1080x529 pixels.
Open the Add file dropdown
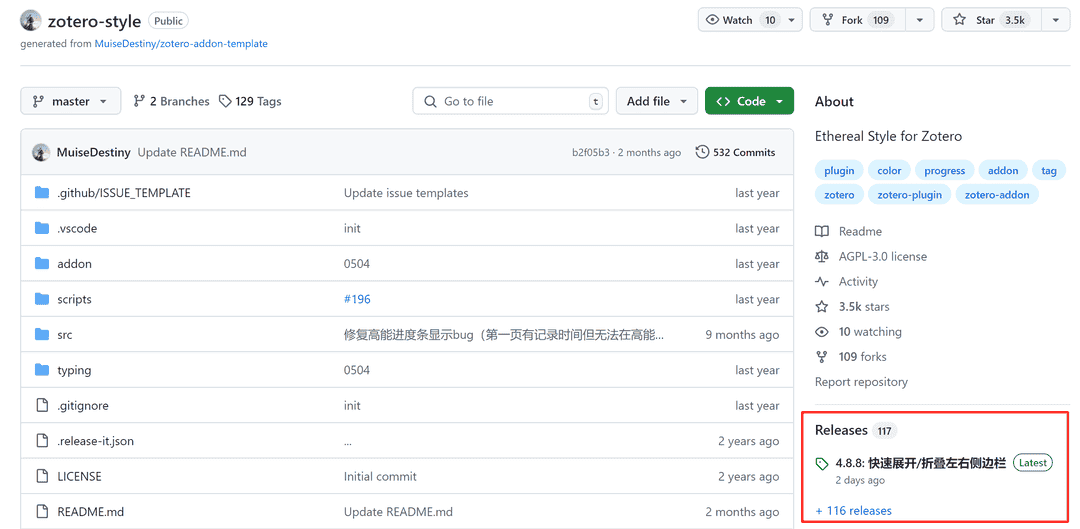pos(656,101)
